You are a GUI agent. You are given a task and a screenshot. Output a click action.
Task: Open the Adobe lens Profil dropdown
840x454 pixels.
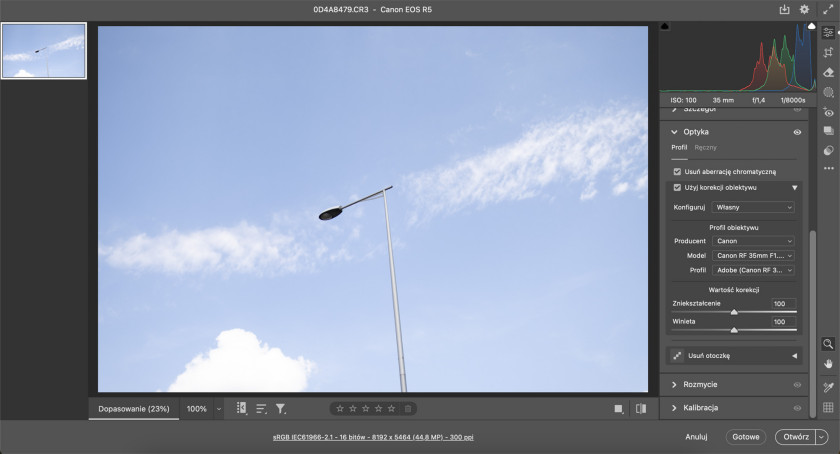click(753, 270)
